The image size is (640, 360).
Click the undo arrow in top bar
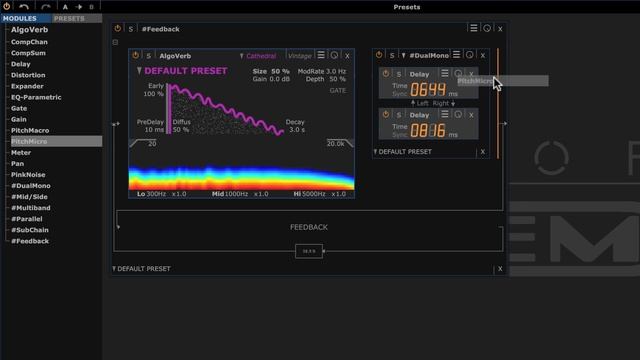(x=24, y=7)
